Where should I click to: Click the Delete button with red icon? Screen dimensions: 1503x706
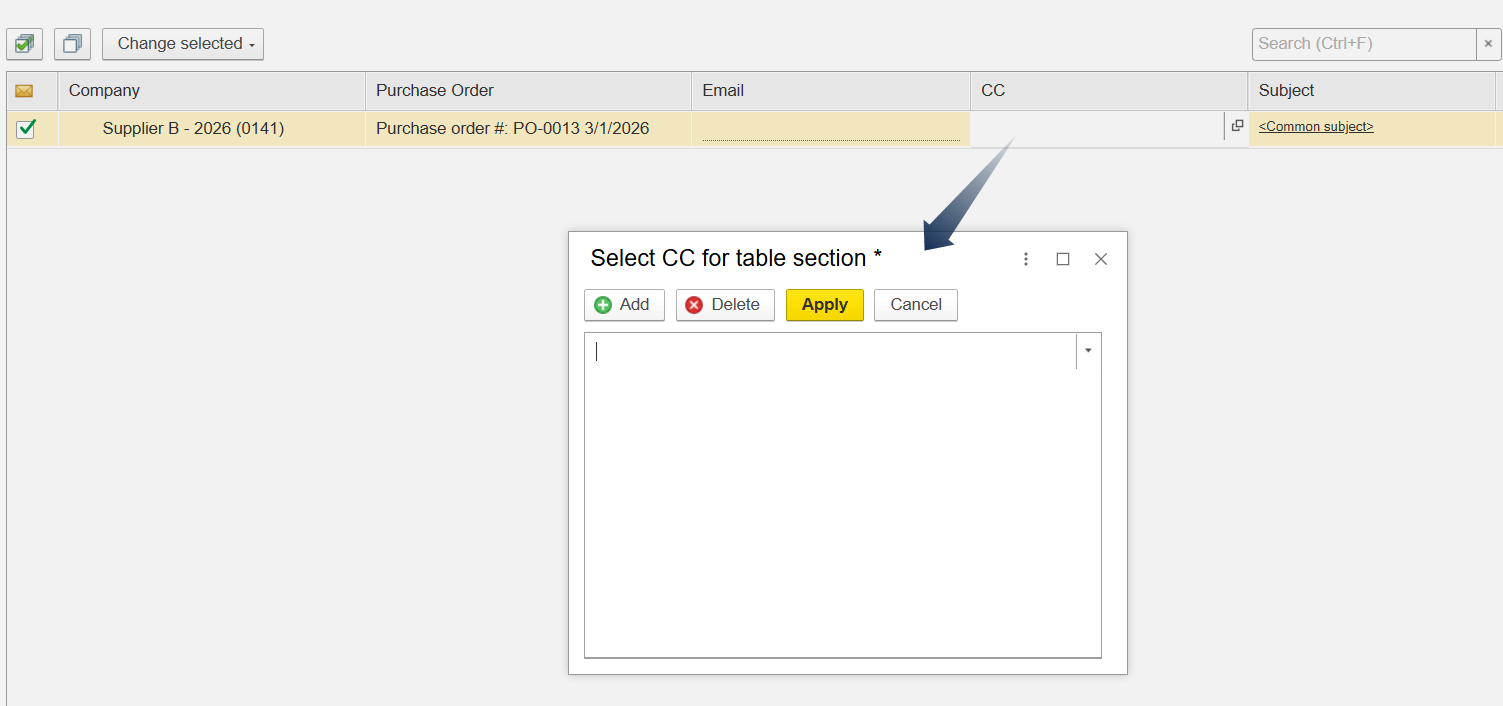(725, 305)
